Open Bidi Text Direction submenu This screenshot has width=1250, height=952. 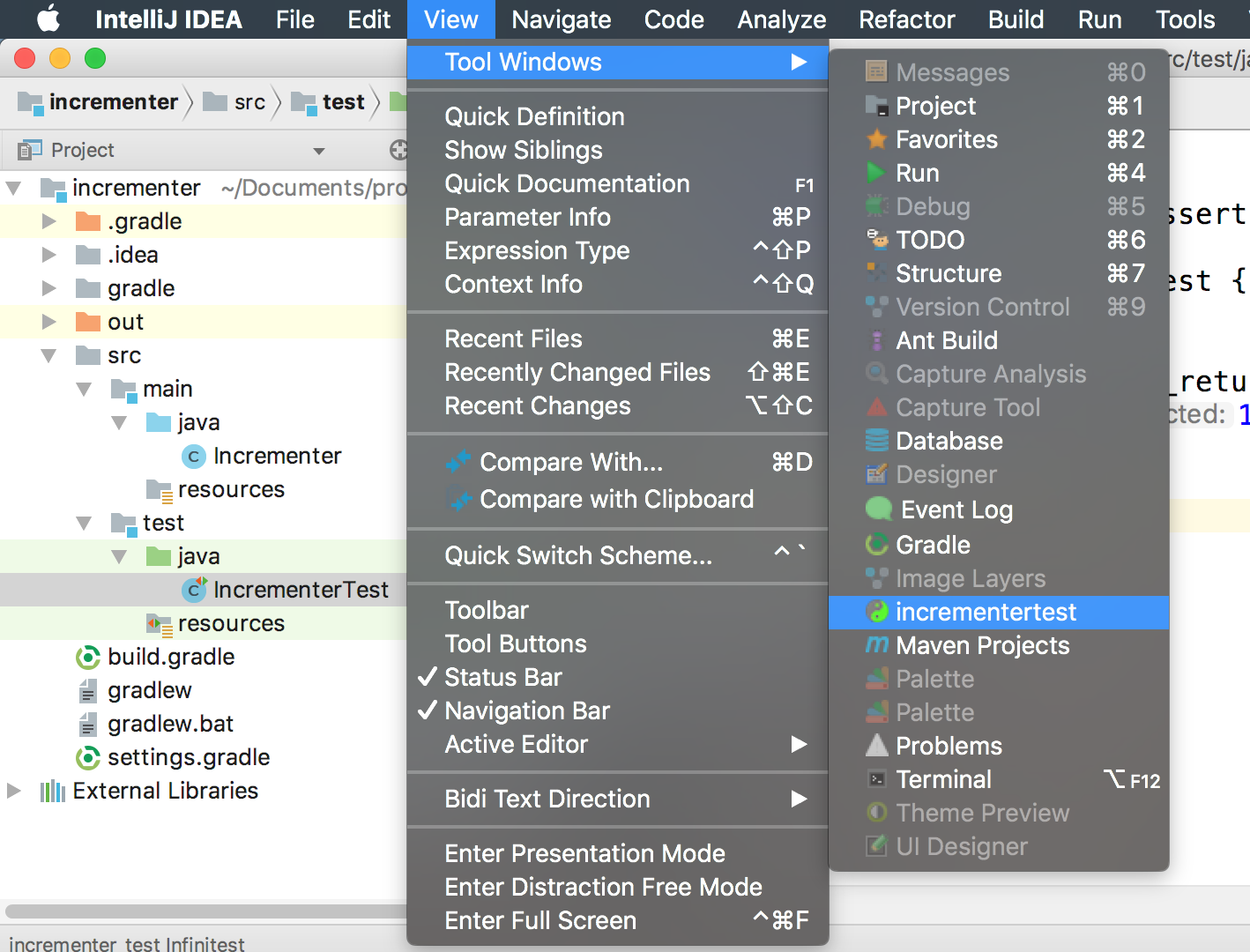(x=617, y=799)
